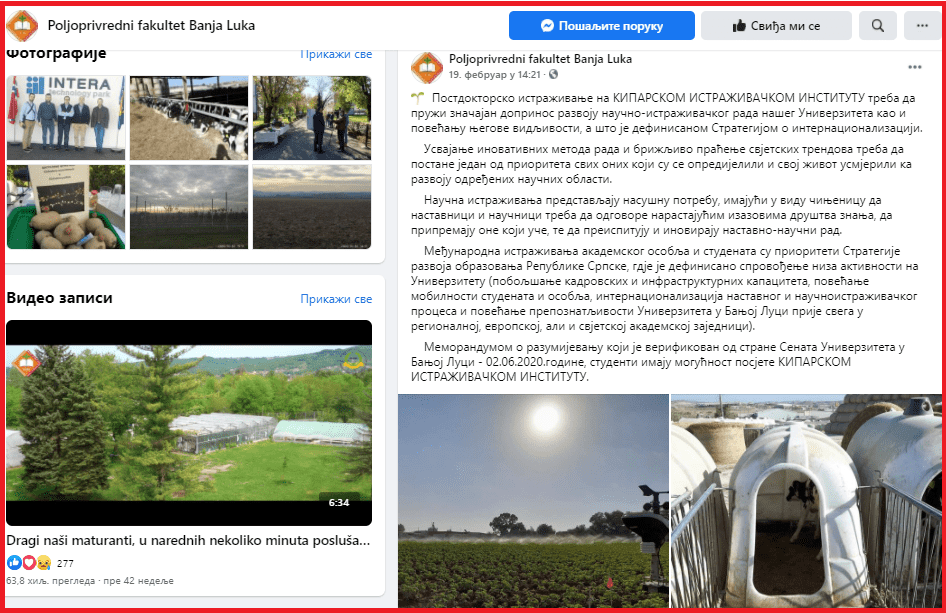
Task: Open the calf hutch post photo
Action: pyautogui.click(x=806, y=501)
